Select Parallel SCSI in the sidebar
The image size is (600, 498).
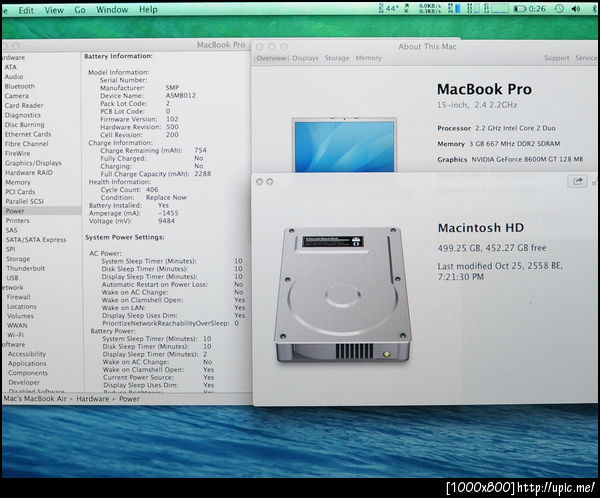[x=24, y=201]
